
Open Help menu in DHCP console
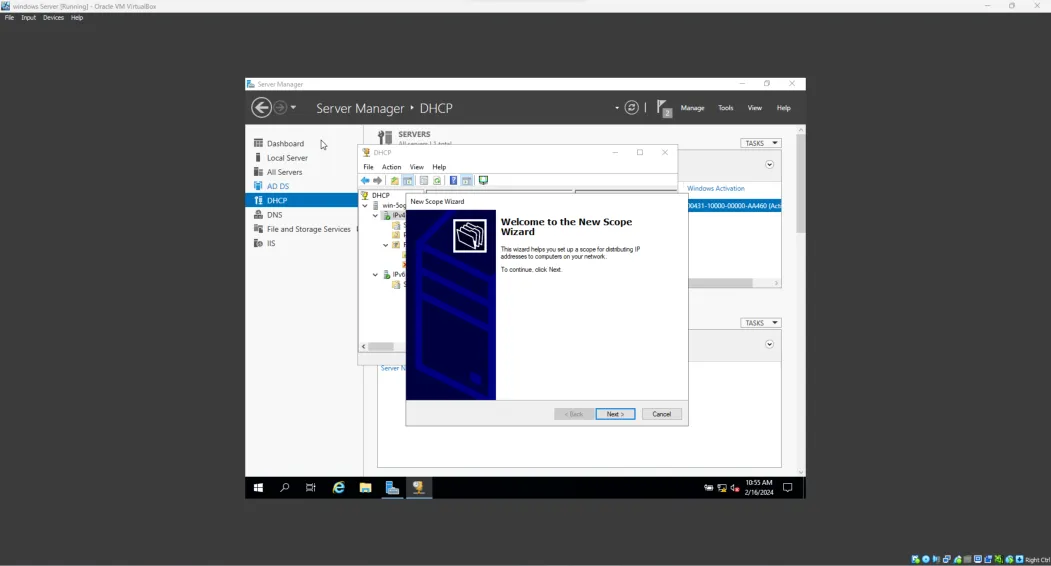tap(439, 167)
